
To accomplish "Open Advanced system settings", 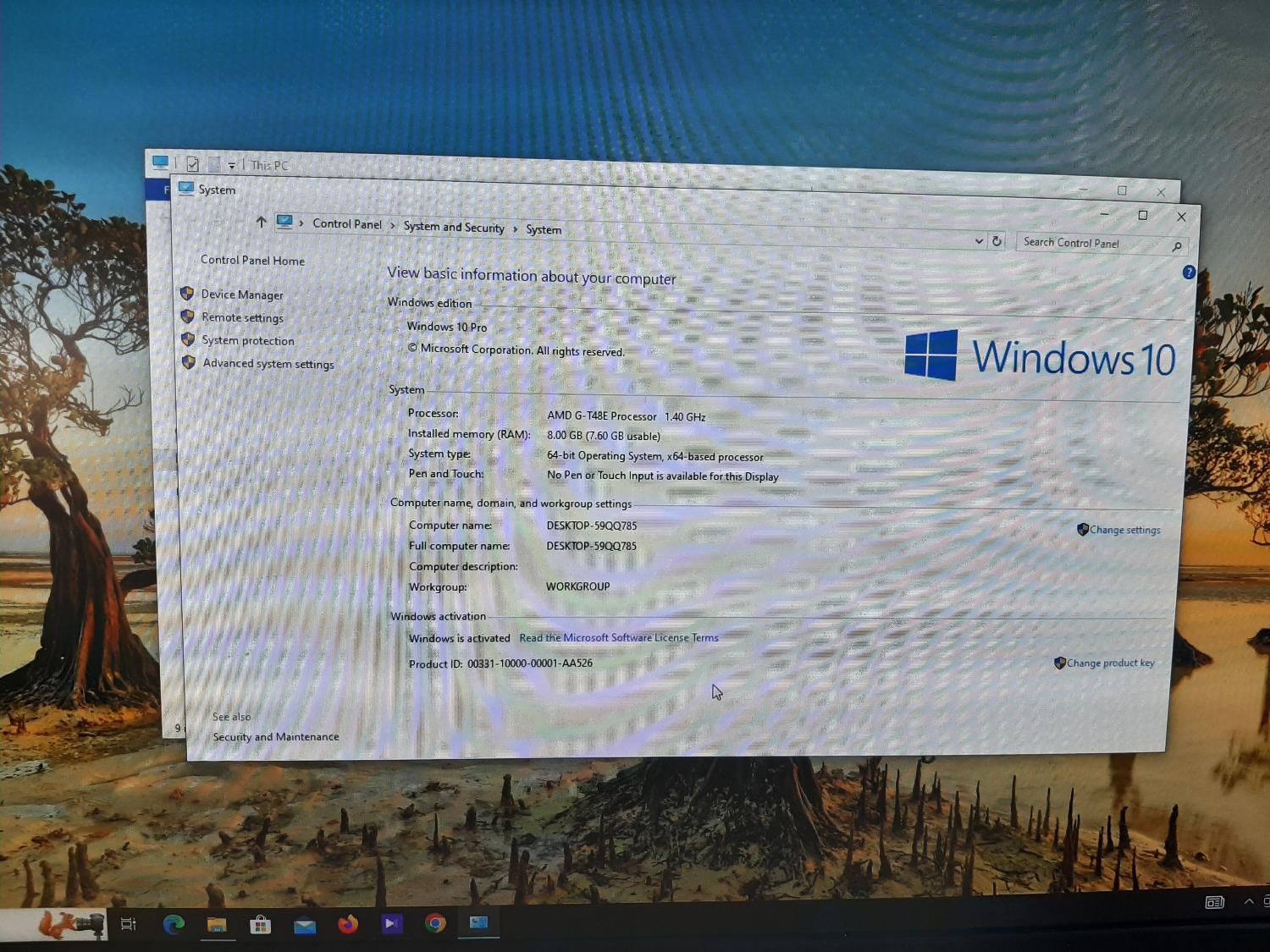I will point(268,363).
